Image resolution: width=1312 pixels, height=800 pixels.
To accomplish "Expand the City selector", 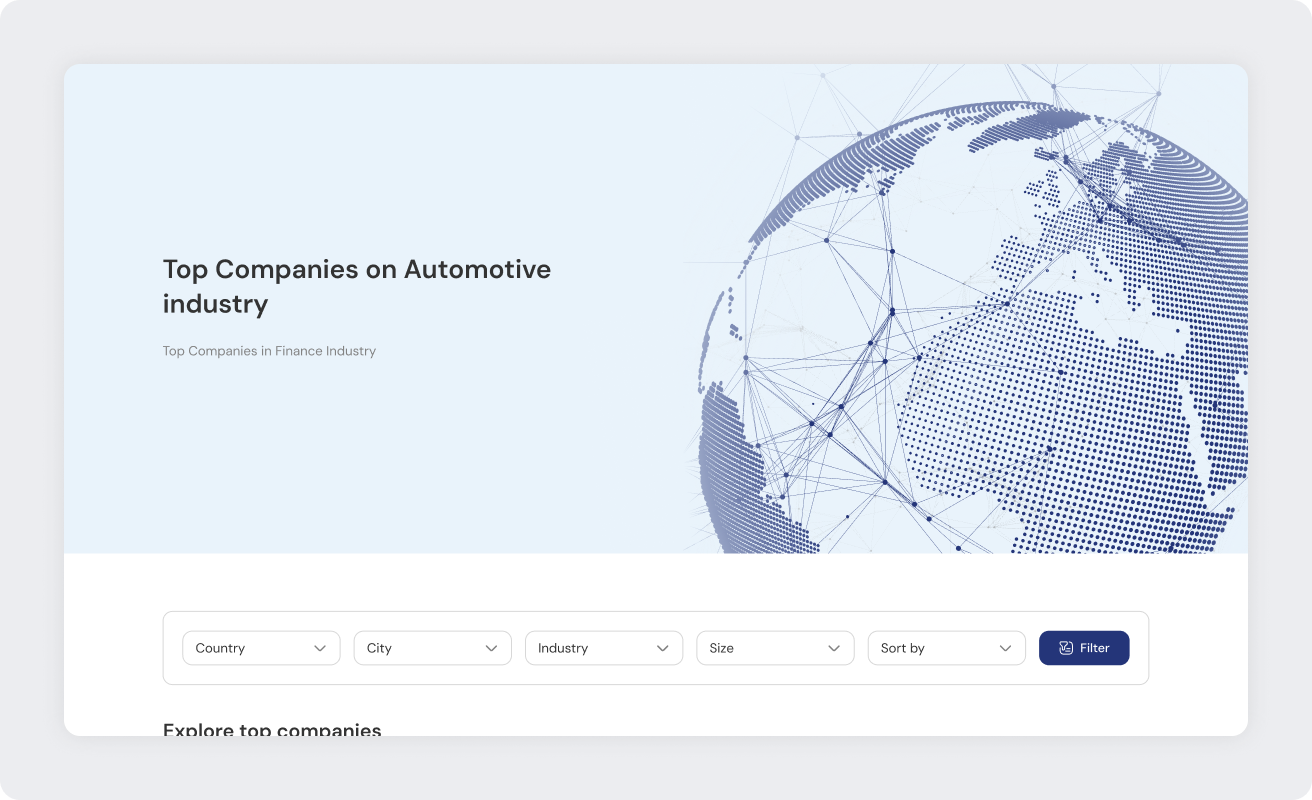I will [x=432, y=648].
